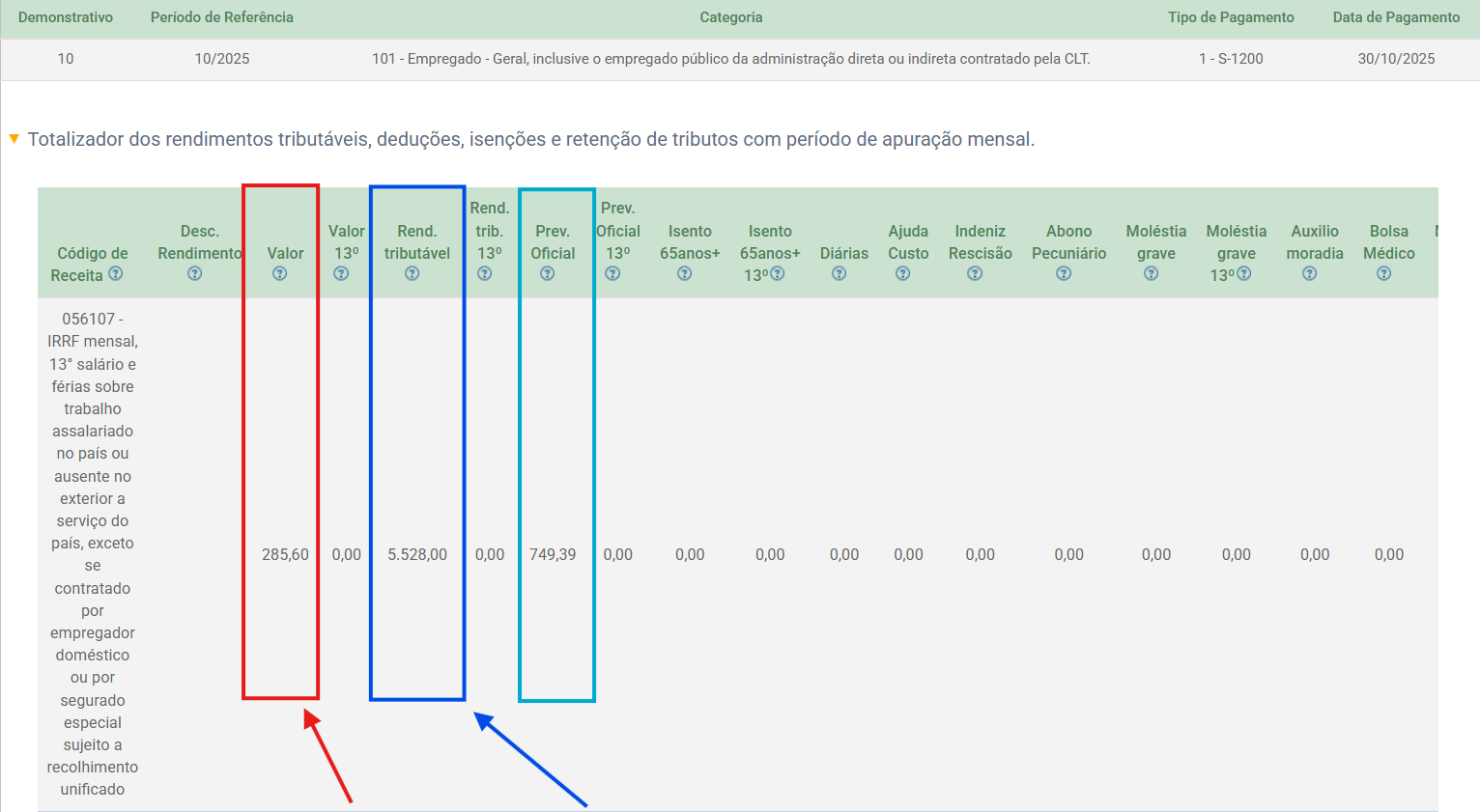The width and height of the screenshot is (1480, 812).
Task: Click the Abono Pecuniário header label
Action: 1069,242
